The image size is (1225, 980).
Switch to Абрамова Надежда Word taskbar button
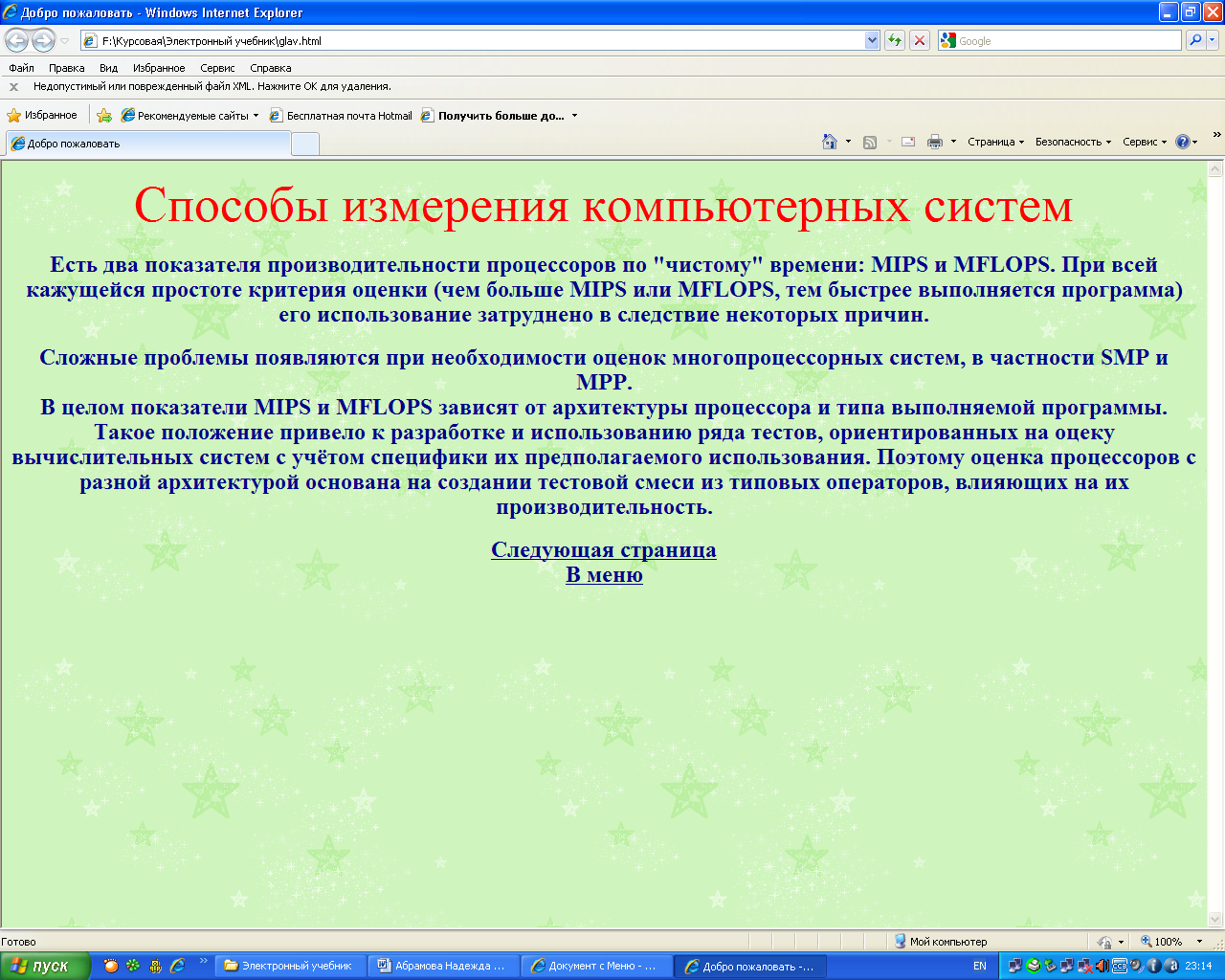tap(443, 966)
